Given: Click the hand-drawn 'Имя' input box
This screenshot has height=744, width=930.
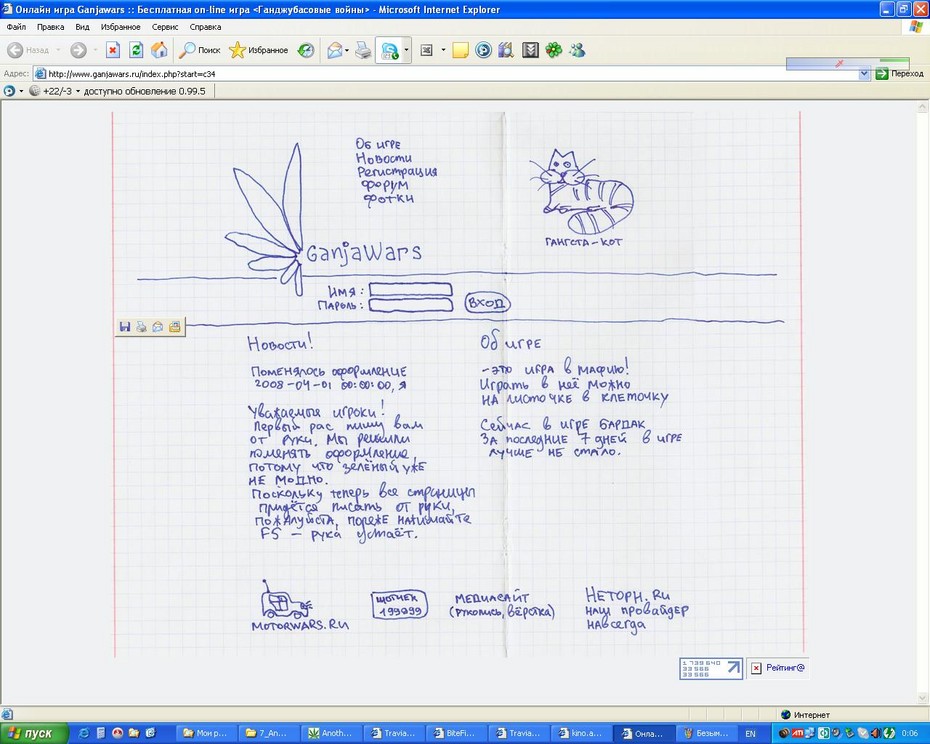Looking at the screenshot, I should coord(410,290).
